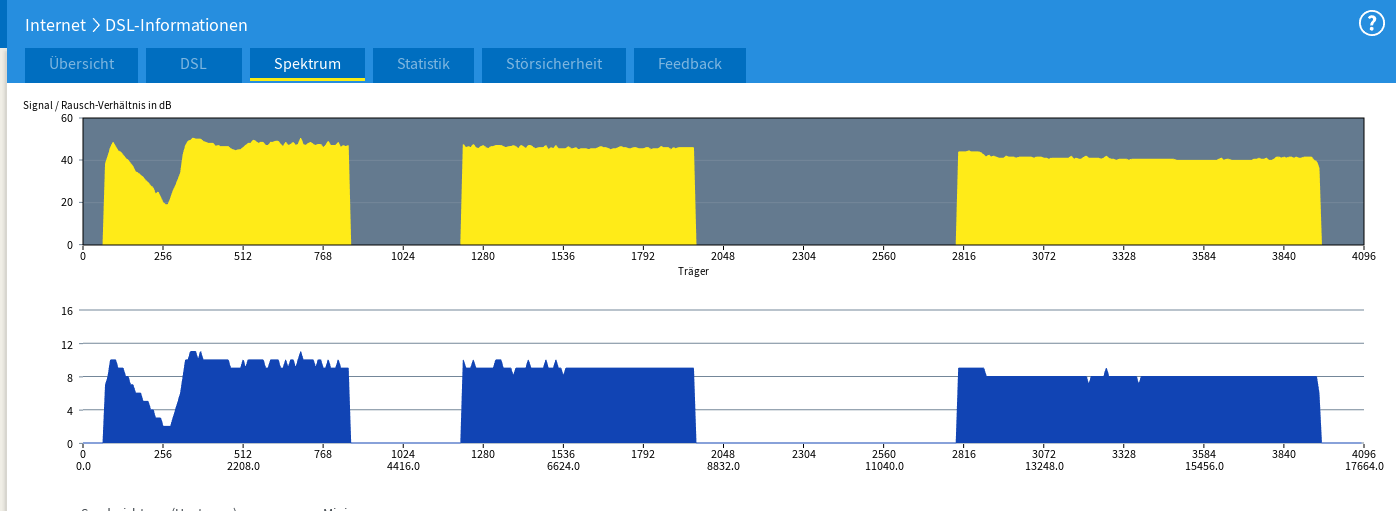Switch to the Feedback tab
Screen dimensions: 1396x511
[689, 64]
